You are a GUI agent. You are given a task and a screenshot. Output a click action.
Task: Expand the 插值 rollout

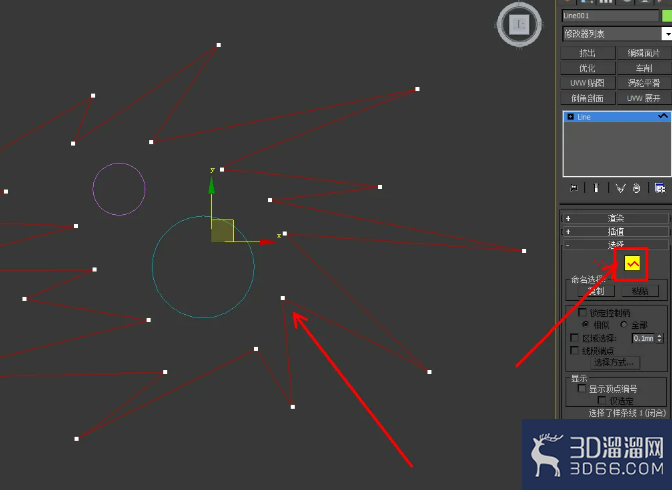[615, 231]
